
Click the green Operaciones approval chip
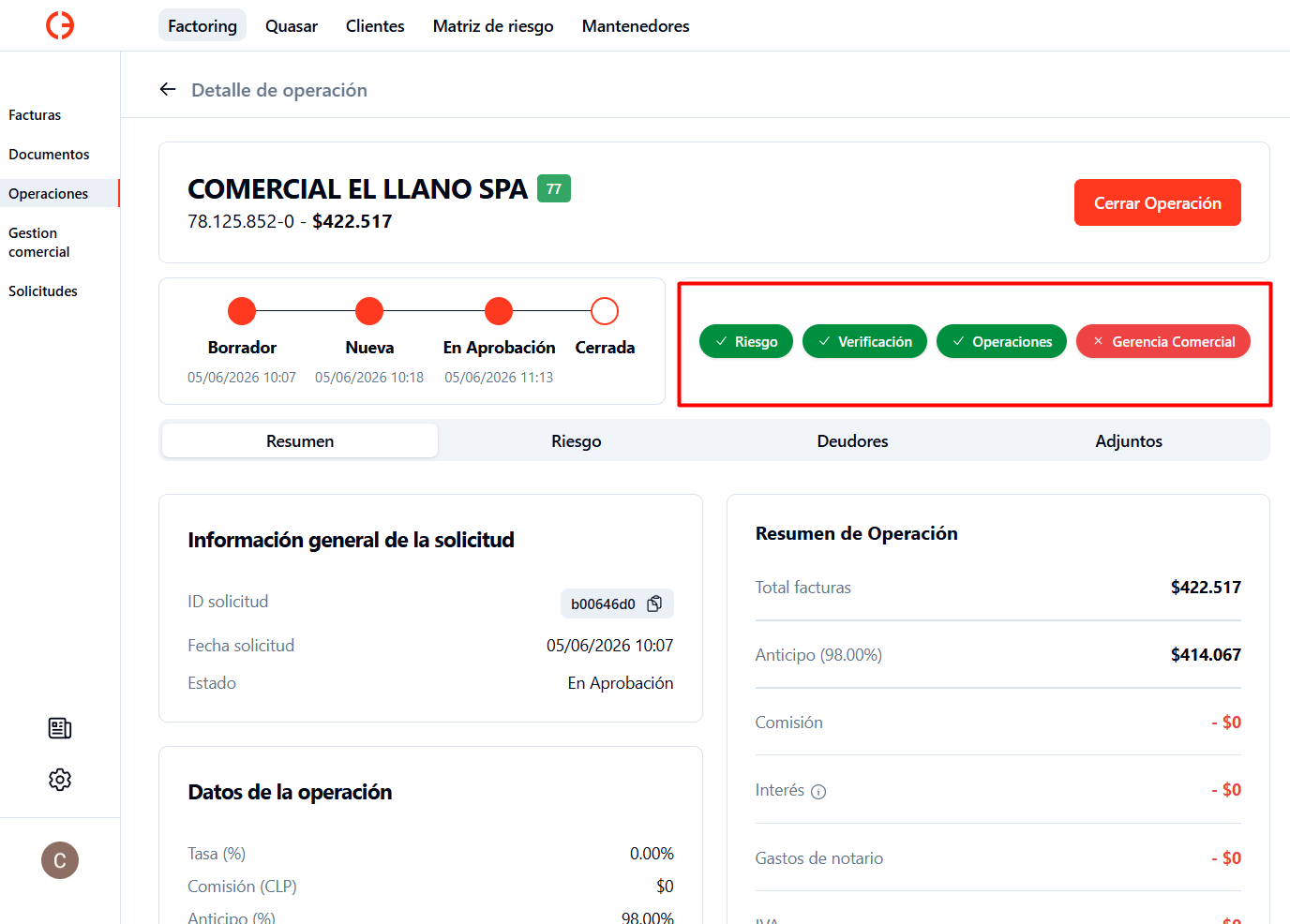(1001, 341)
